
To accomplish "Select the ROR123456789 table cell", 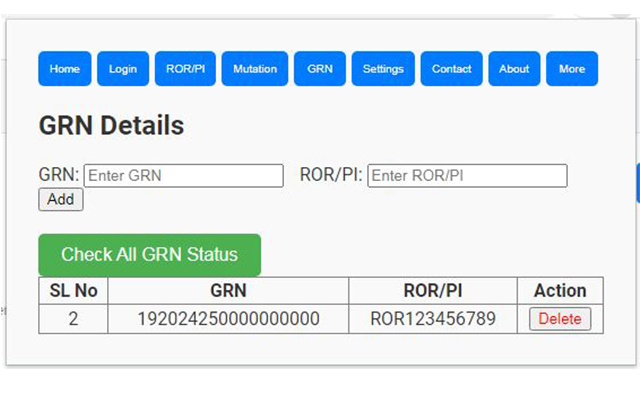I will pyautogui.click(x=433, y=319).
